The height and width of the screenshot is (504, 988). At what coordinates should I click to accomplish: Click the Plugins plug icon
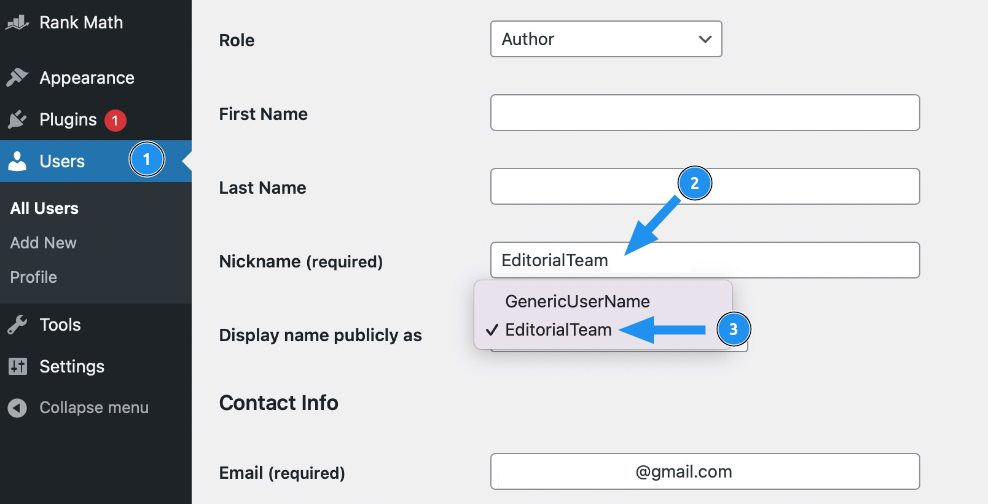coord(17,119)
